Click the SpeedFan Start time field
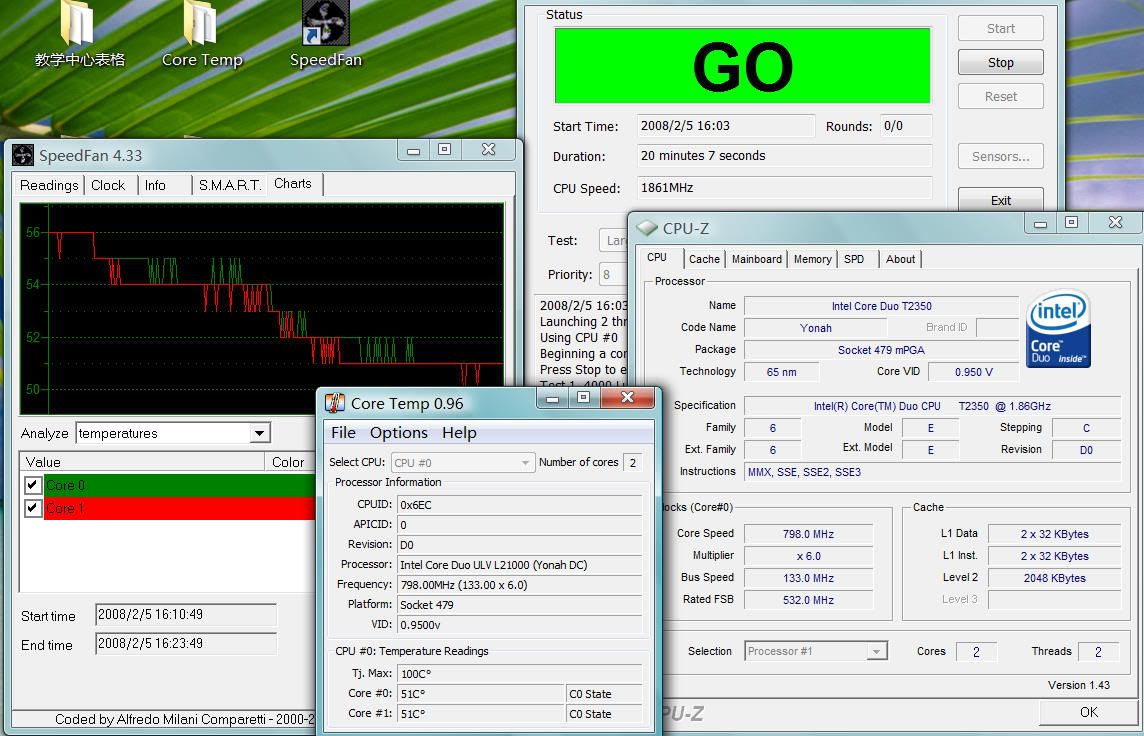Viewport: 1144px width, 736px height. tap(186, 615)
